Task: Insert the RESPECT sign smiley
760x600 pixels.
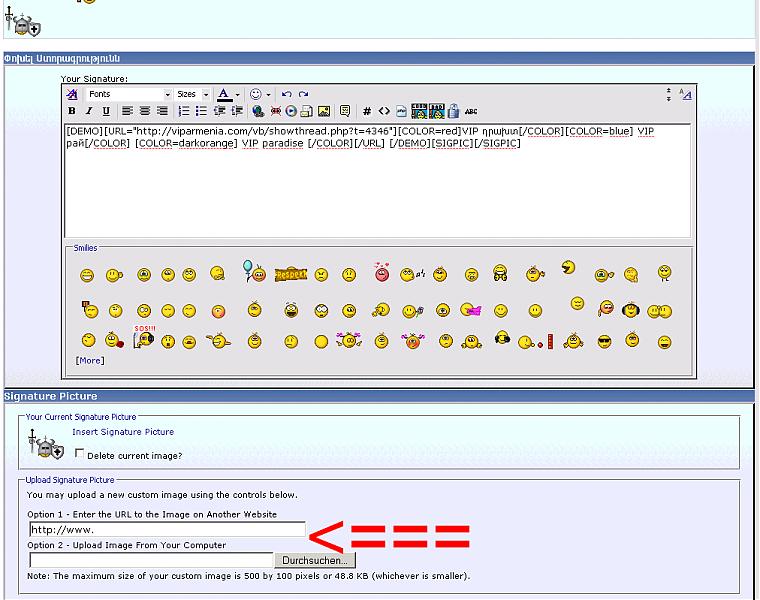Action: (290, 272)
